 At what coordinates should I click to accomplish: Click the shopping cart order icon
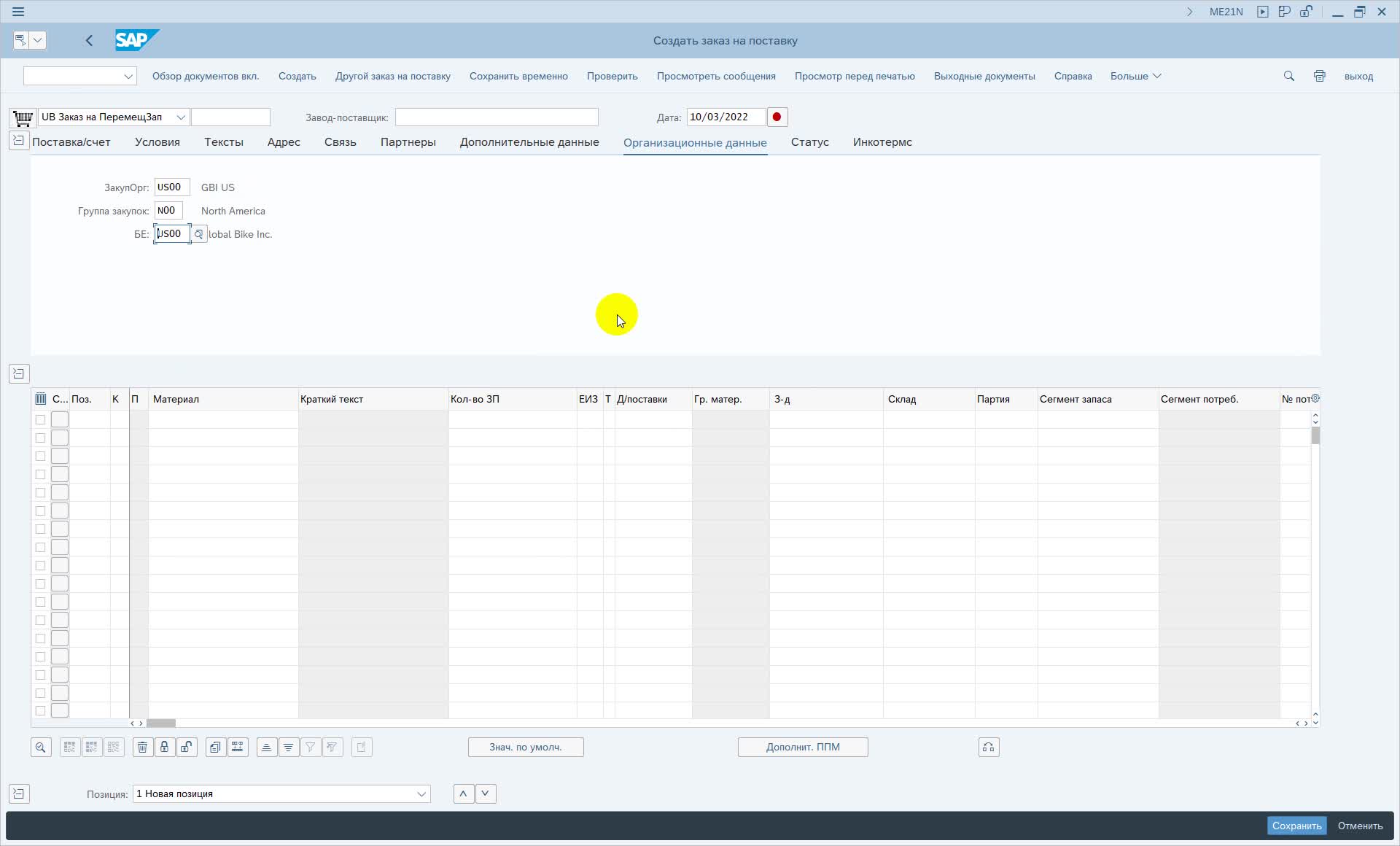(x=23, y=117)
